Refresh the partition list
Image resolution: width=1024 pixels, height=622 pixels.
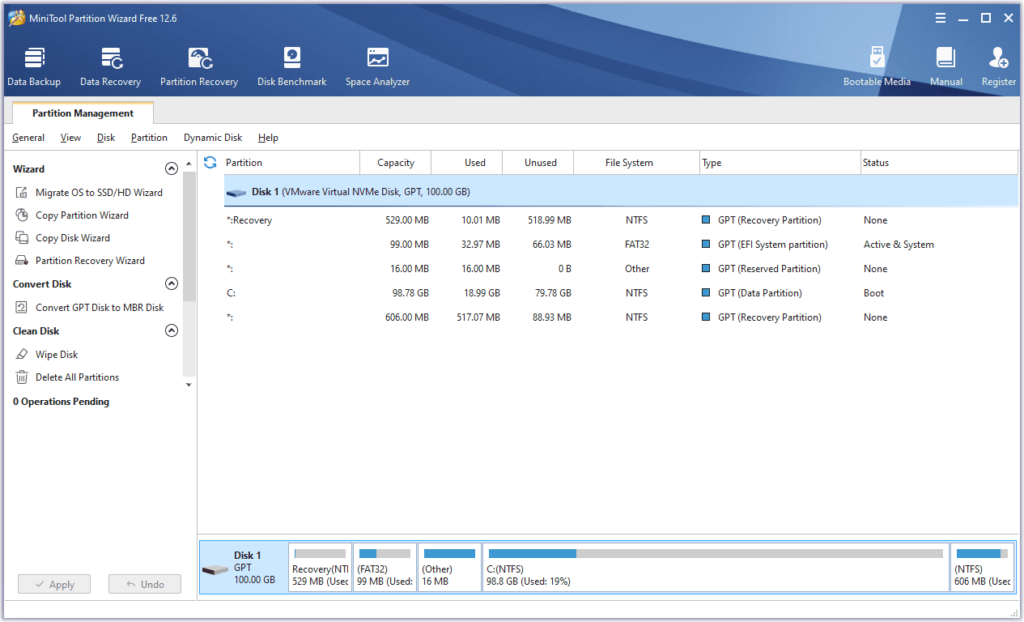tap(209, 161)
